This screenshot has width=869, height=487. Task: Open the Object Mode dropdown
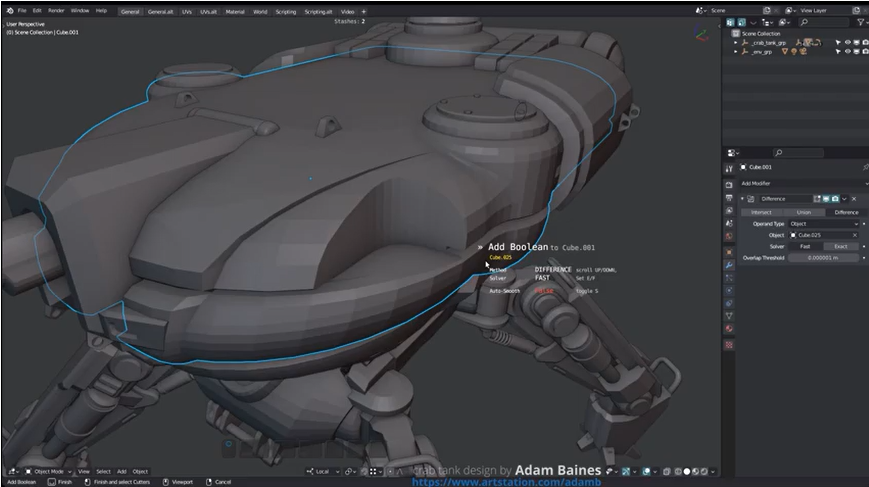[x=48, y=471]
